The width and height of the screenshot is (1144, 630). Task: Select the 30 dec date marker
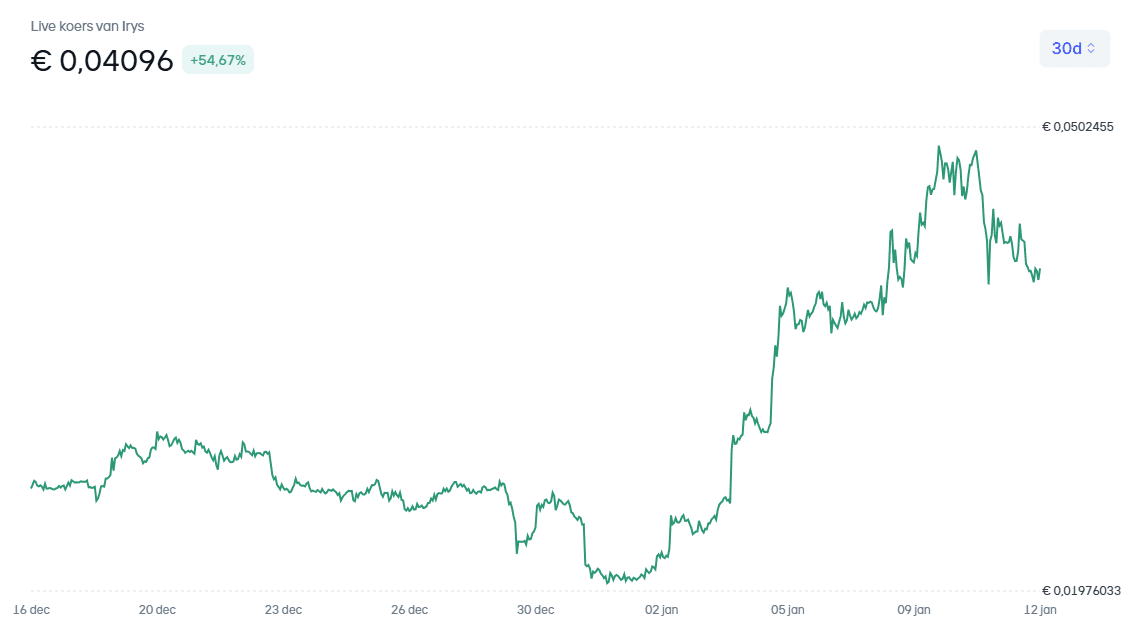(536, 610)
